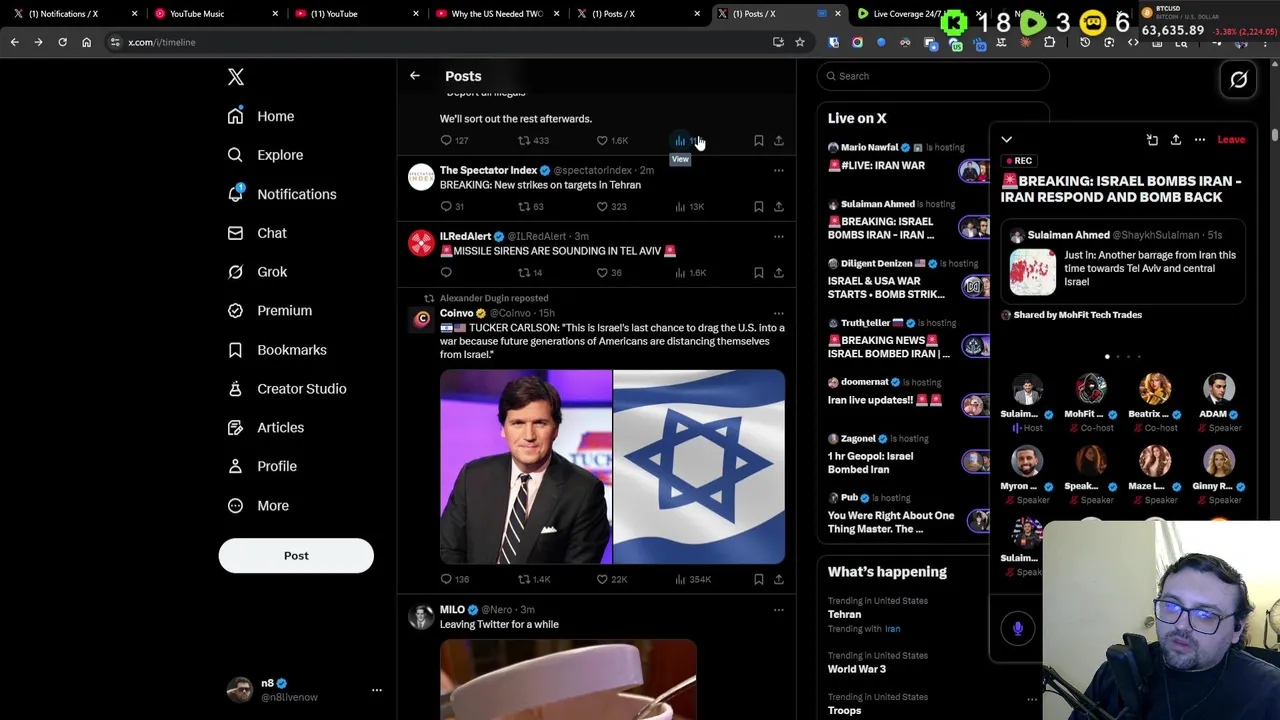Bookmark the ILRedAlert post
This screenshot has width=1280, height=720.
(759, 272)
